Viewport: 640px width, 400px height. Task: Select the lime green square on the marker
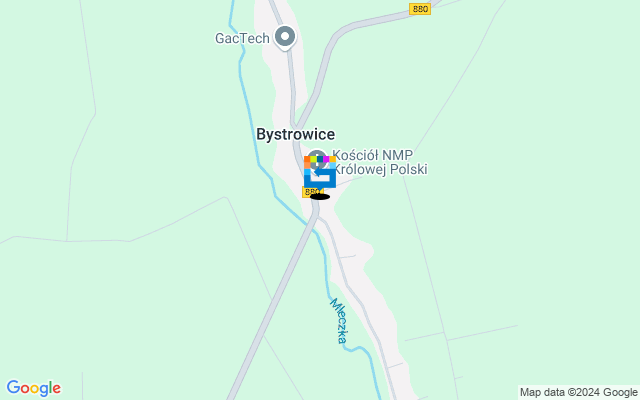[x=313, y=159]
